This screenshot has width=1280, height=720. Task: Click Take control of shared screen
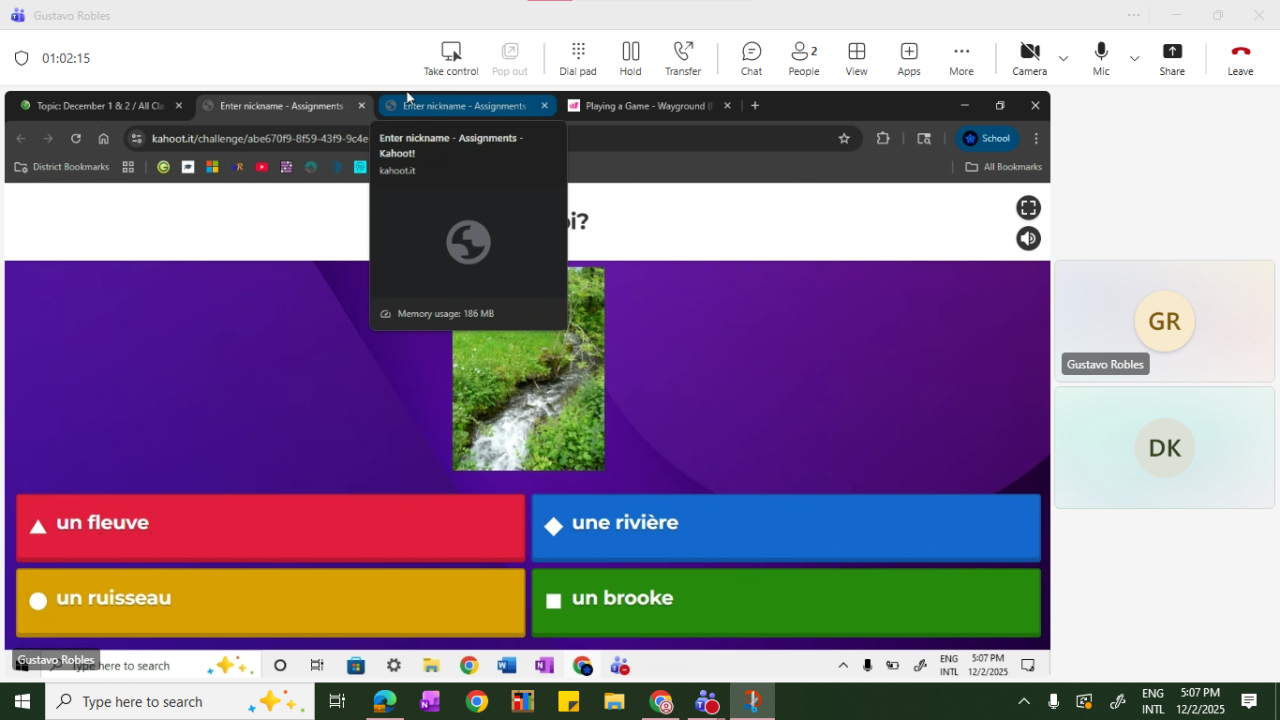pyautogui.click(x=451, y=58)
